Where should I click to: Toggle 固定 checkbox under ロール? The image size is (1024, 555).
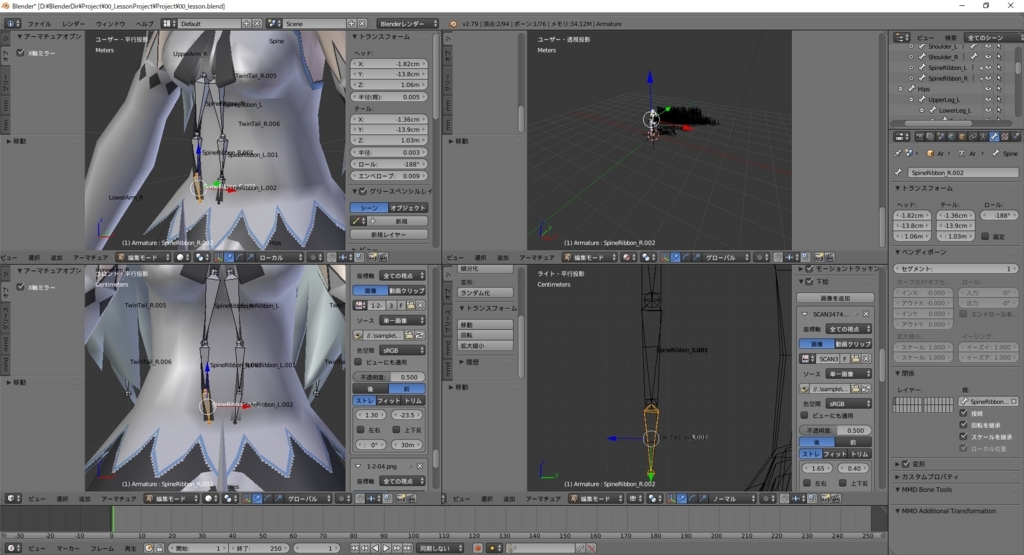point(985,236)
